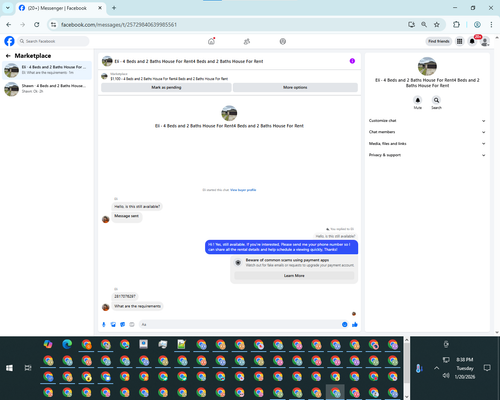Choose a GIF from the GIF icon
Image resolution: width=500 pixels, height=400 pixels.
pyautogui.click(x=132, y=324)
